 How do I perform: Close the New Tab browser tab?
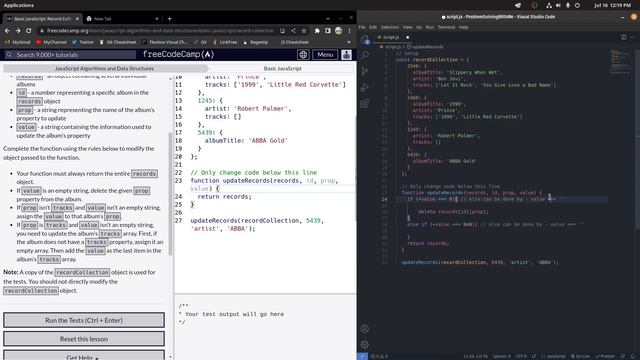pyautogui.click(x=157, y=19)
